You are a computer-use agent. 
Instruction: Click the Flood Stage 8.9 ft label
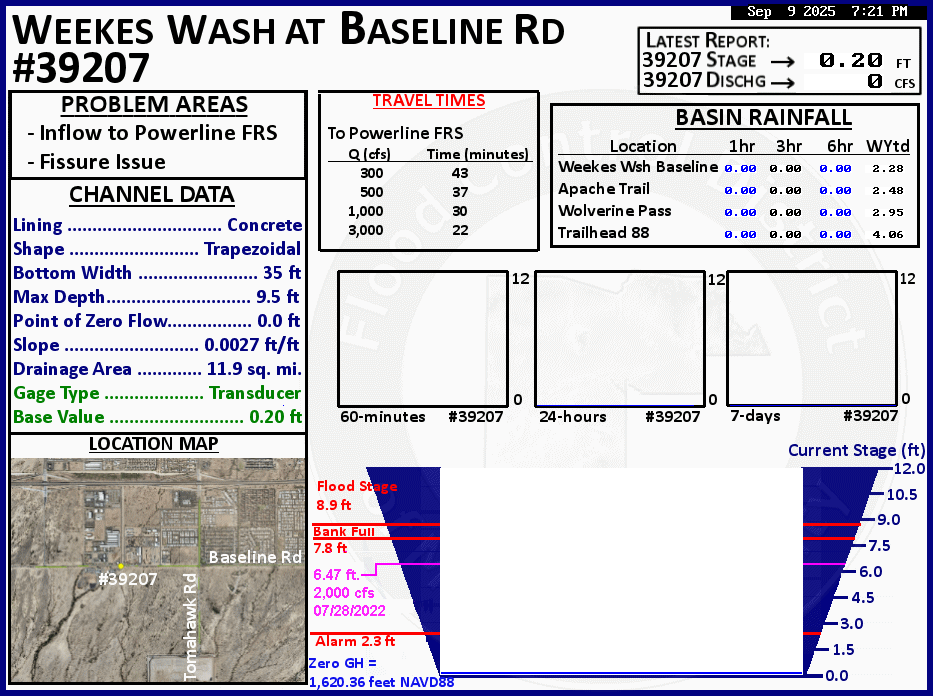(356, 496)
